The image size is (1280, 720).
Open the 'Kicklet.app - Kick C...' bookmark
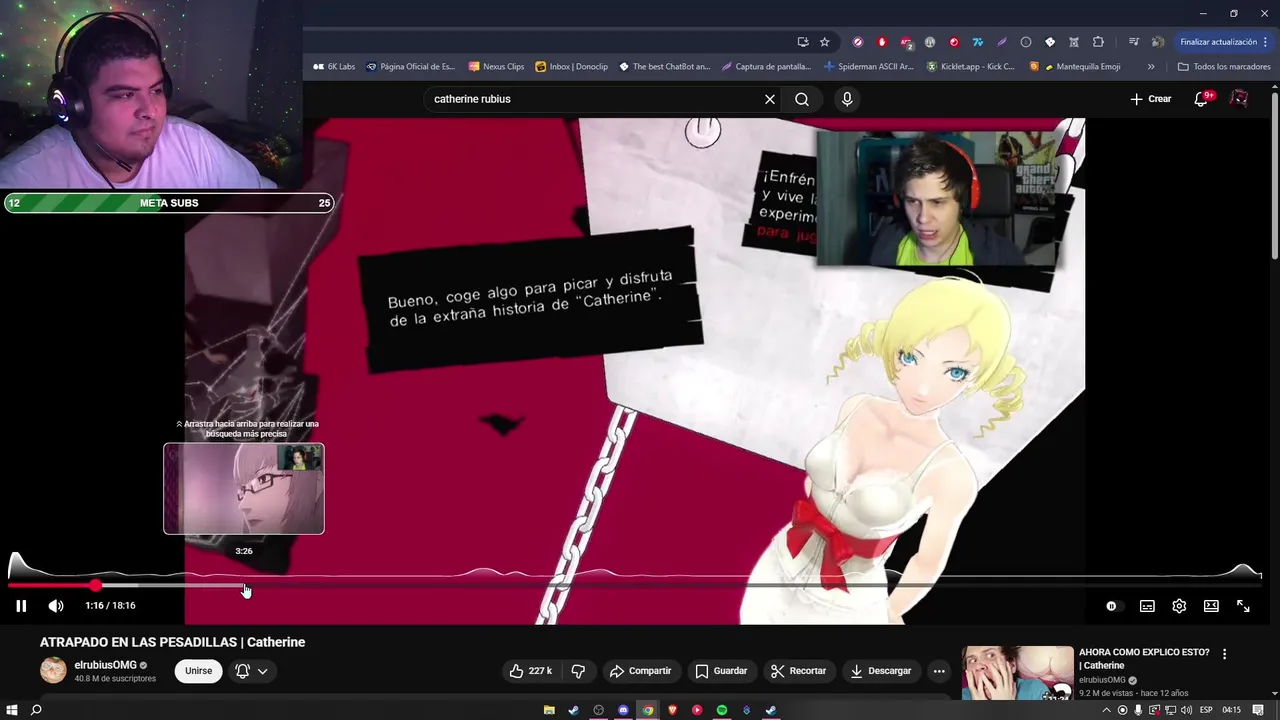pyautogui.click(x=970, y=67)
